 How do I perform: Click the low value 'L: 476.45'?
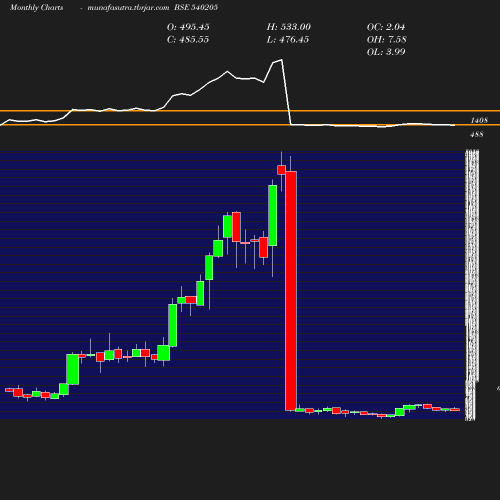pyautogui.click(x=288, y=39)
